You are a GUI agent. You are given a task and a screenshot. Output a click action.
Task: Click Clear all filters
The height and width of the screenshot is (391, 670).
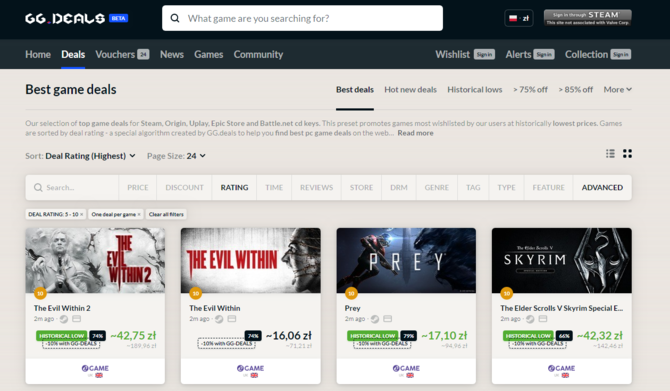click(166, 215)
